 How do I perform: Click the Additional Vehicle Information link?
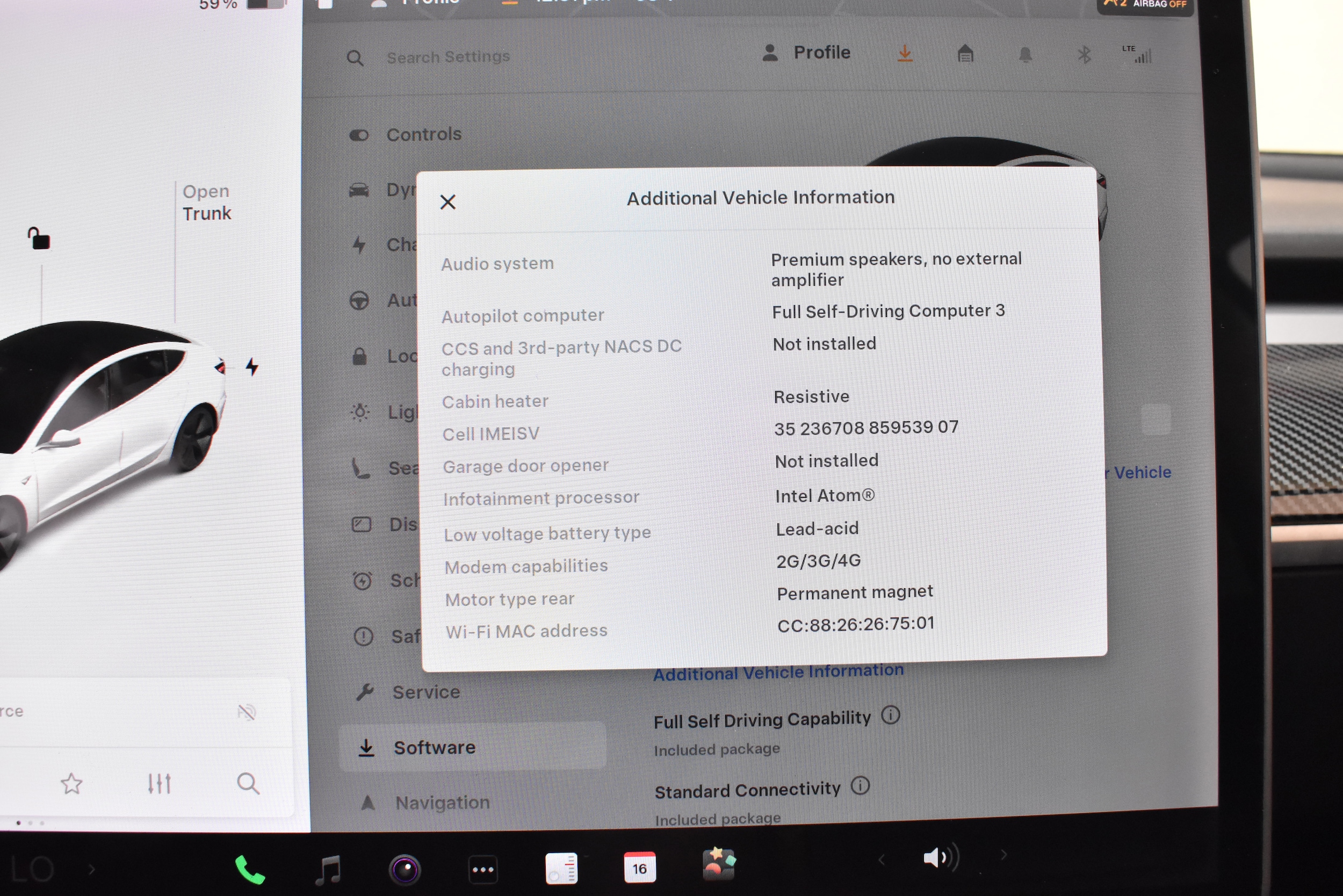coord(778,672)
